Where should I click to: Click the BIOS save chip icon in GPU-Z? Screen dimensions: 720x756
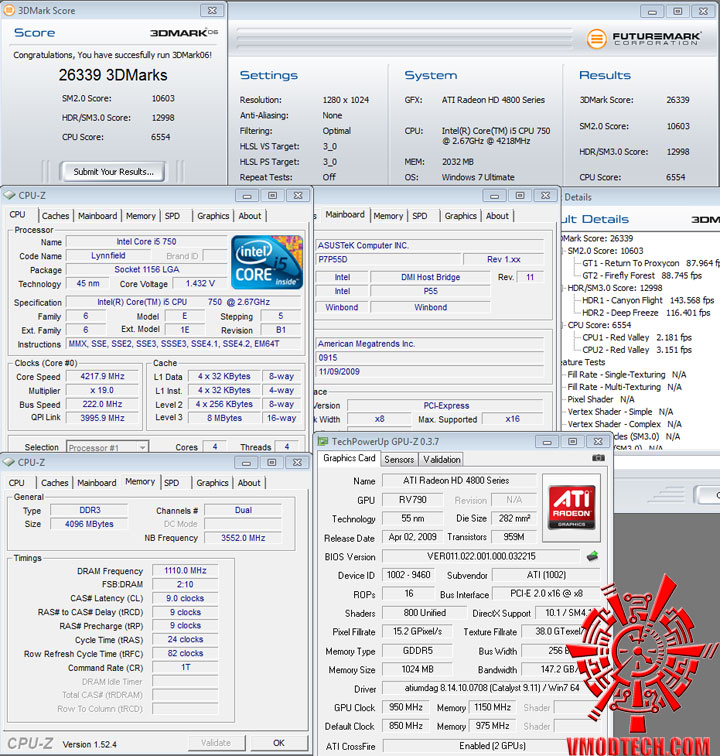(x=592, y=556)
